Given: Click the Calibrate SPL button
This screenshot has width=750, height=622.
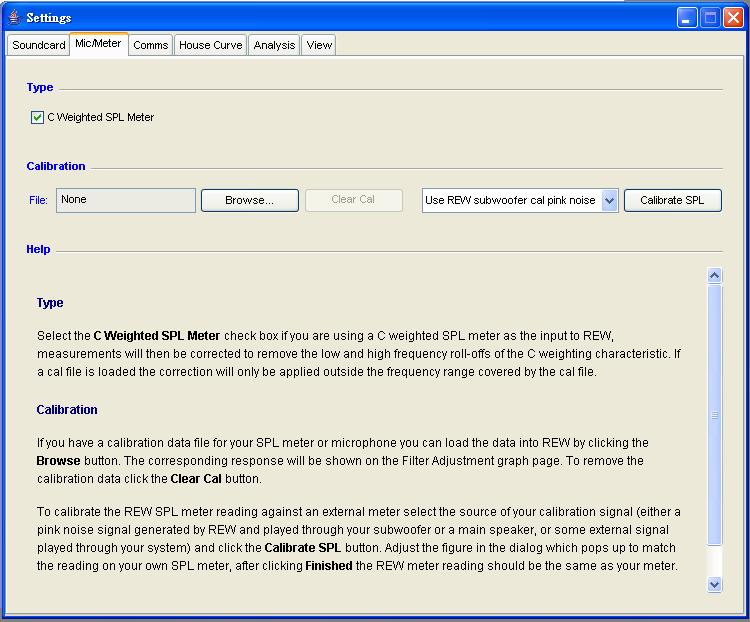Looking at the screenshot, I should coord(672,200).
